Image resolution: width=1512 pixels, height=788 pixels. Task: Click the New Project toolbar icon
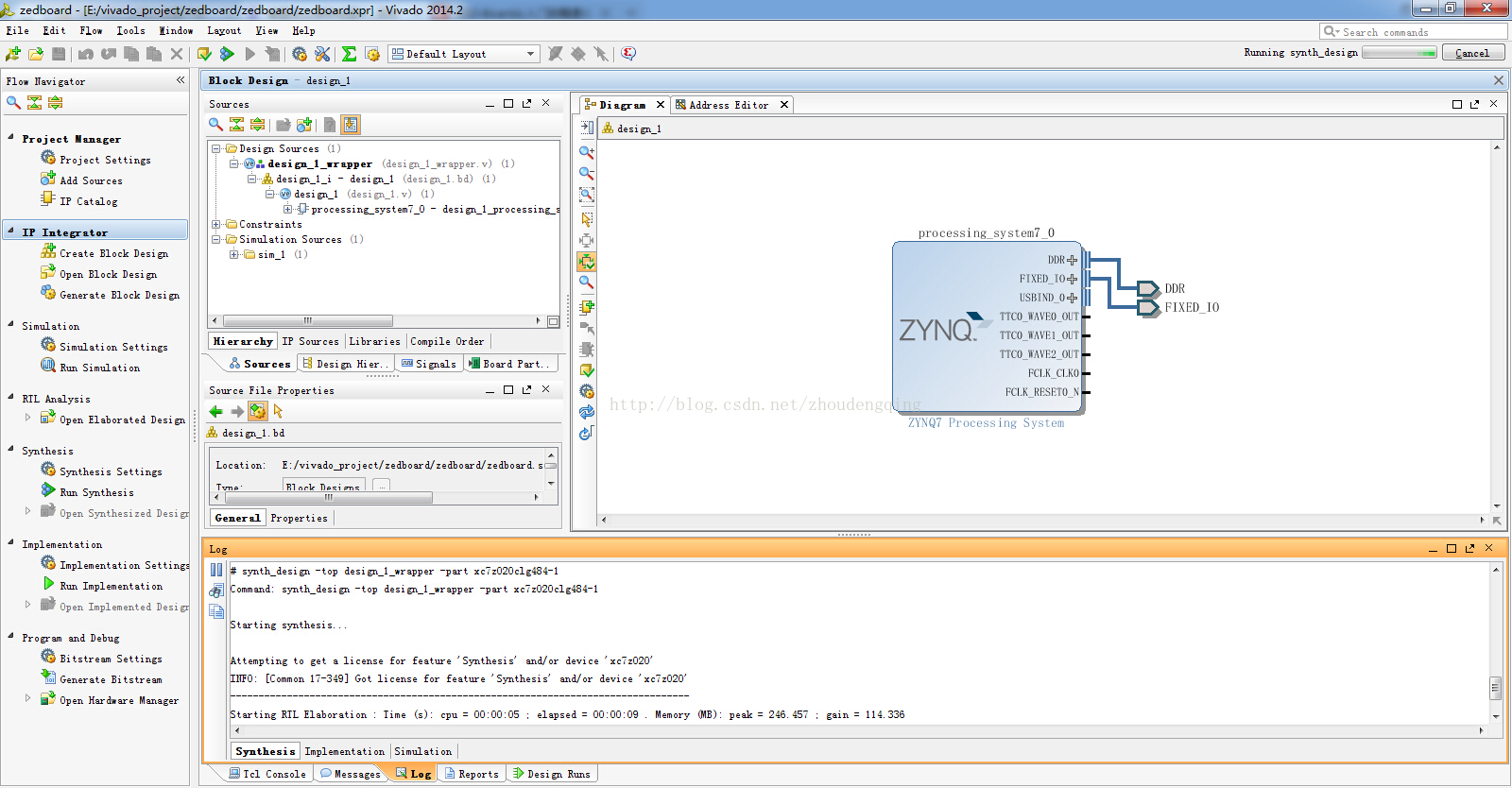click(13, 54)
